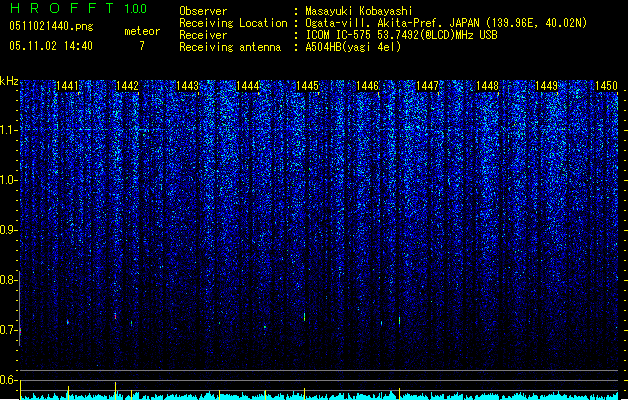The image size is (629, 400).
Task: Click the 'Receiving Location' label
Action: coord(233,23)
